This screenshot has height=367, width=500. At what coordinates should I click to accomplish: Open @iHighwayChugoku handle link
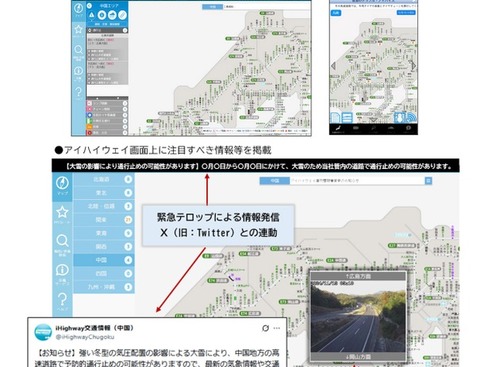pyautogui.click(x=85, y=337)
